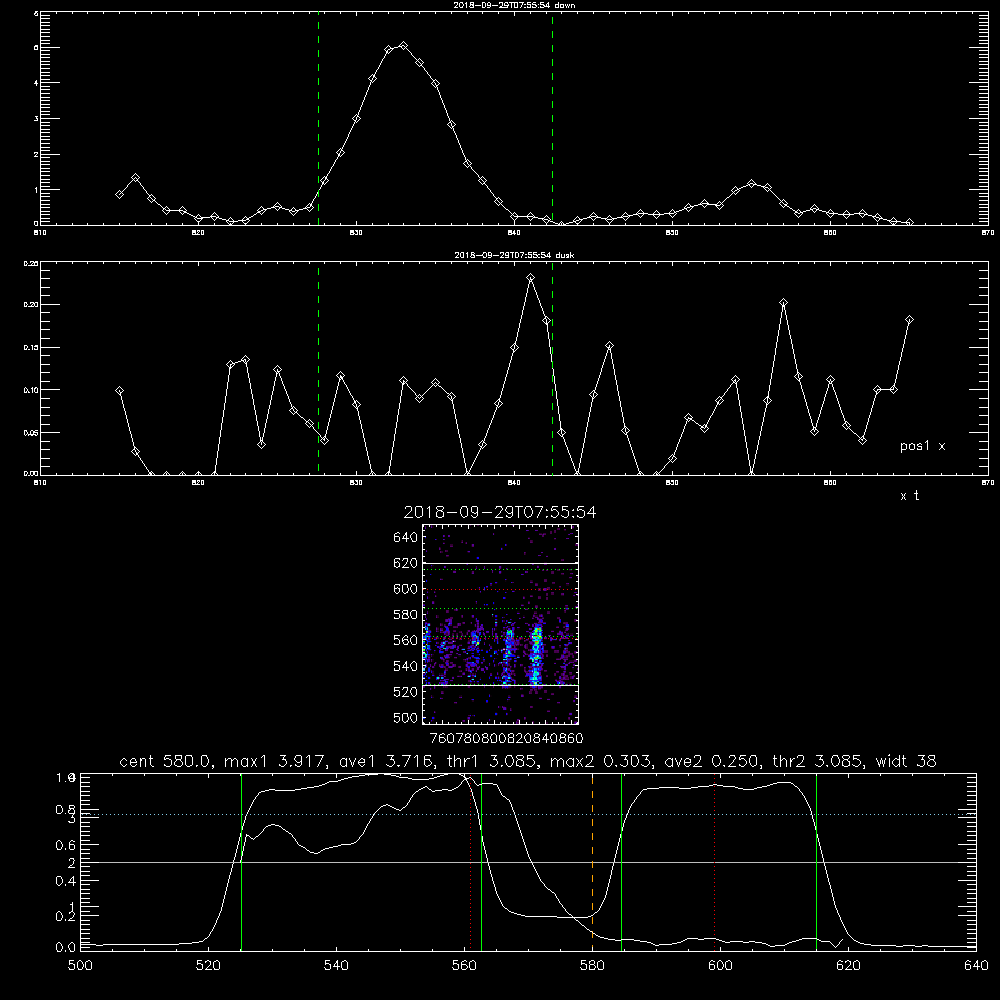
Task: Click the first diamond data point in dawn plot
Action: (x=119, y=195)
